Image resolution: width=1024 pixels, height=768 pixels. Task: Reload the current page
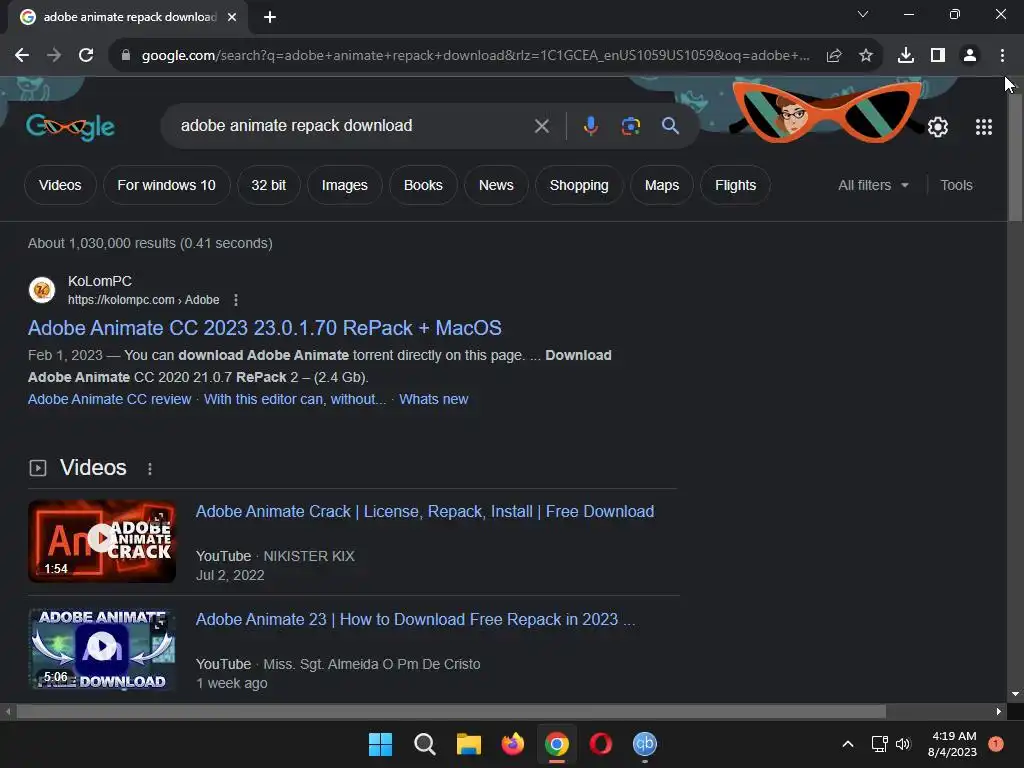[x=86, y=56]
